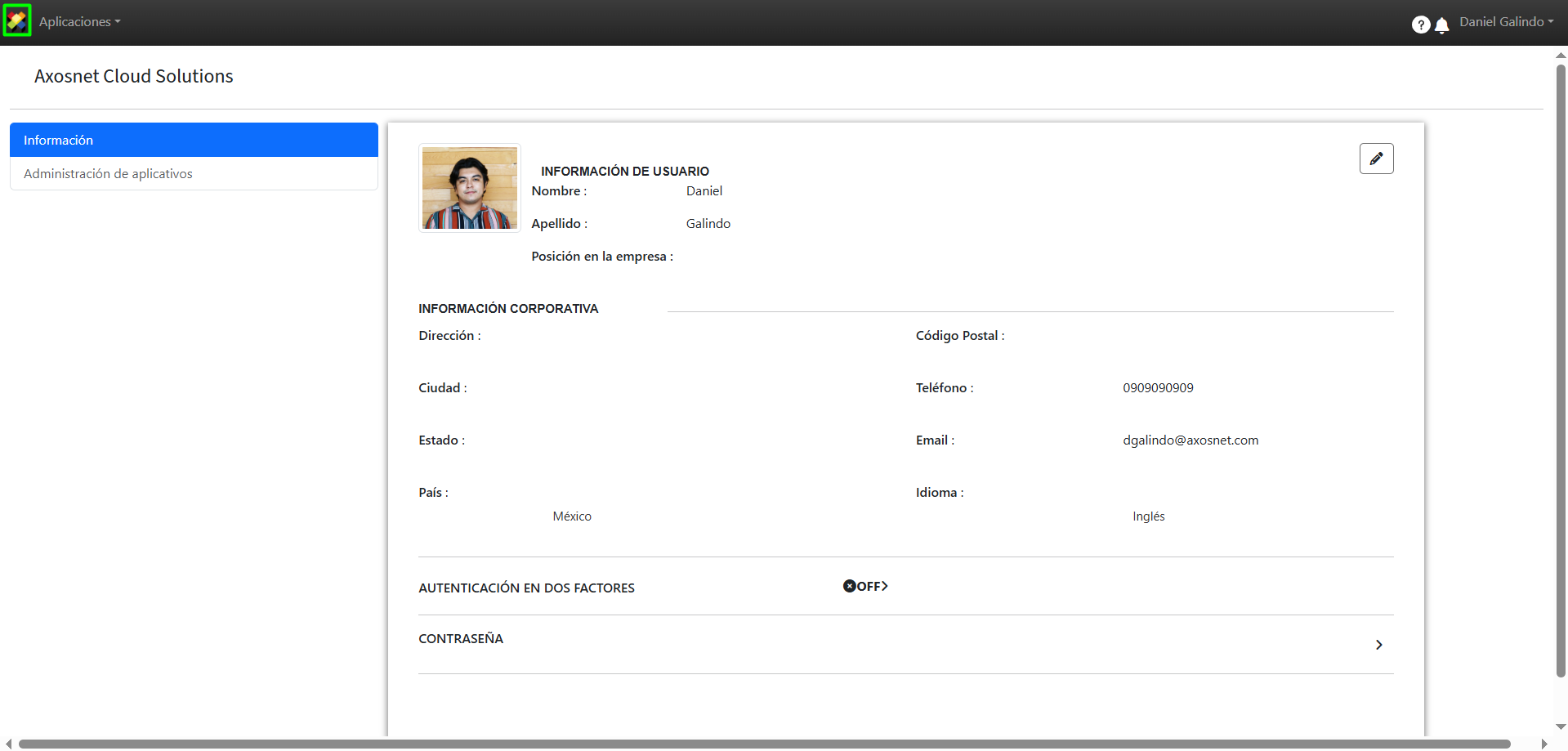Show notifications via the bell icon
The height and width of the screenshot is (751, 1568).
1442,25
